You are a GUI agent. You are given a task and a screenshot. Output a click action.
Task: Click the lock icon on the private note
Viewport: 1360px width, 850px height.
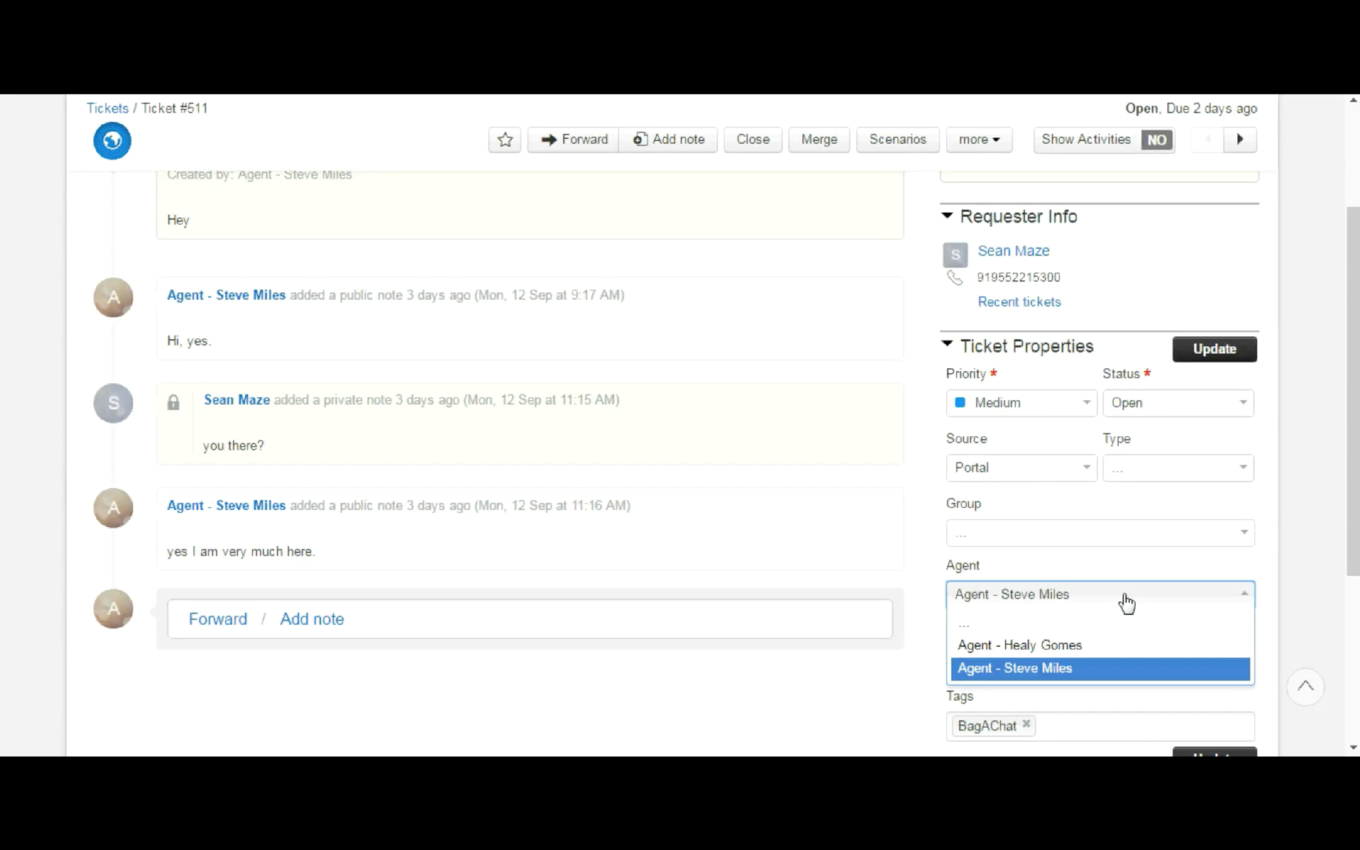pyautogui.click(x=173, y=402)
